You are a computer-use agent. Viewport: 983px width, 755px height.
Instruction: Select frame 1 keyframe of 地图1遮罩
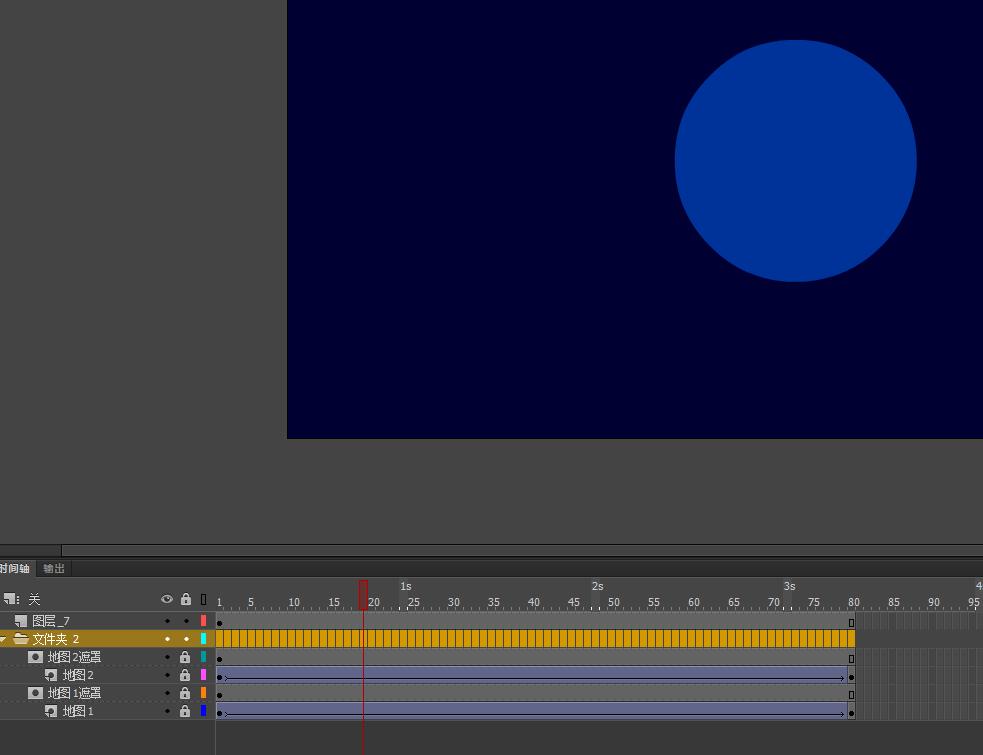[x=219, y=695]
